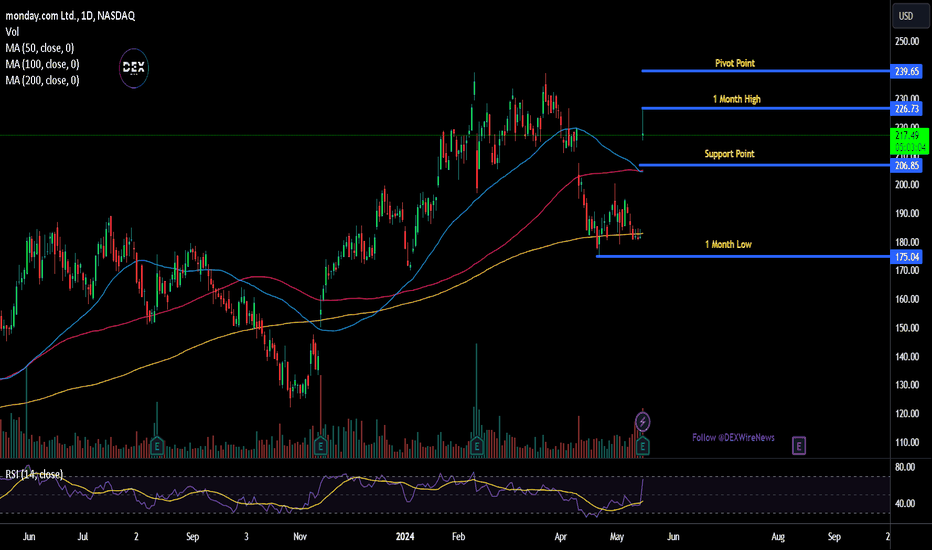The image size is (932, 550).
Task: Click 200.00 on the price axis
Action: pos(907,185)
